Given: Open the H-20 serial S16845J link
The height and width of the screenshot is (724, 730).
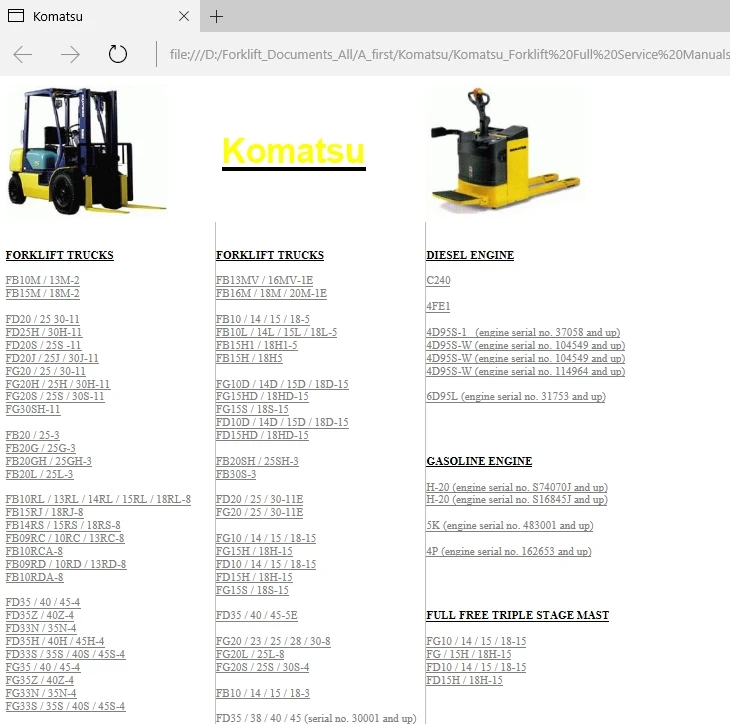Looking at the screenshot, I should click(517, 500).
